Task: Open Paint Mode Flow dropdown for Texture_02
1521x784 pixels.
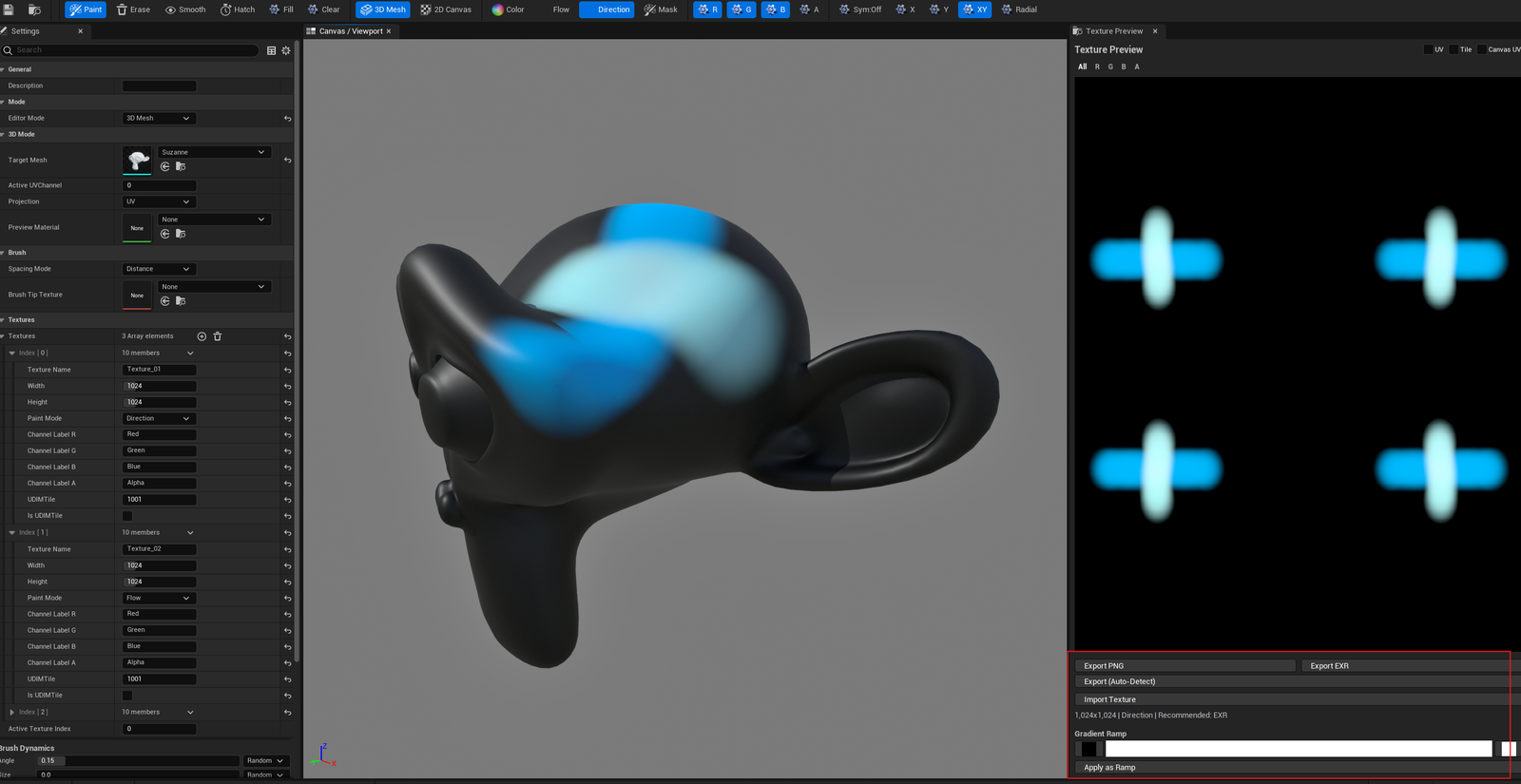Action: (159, 599)
